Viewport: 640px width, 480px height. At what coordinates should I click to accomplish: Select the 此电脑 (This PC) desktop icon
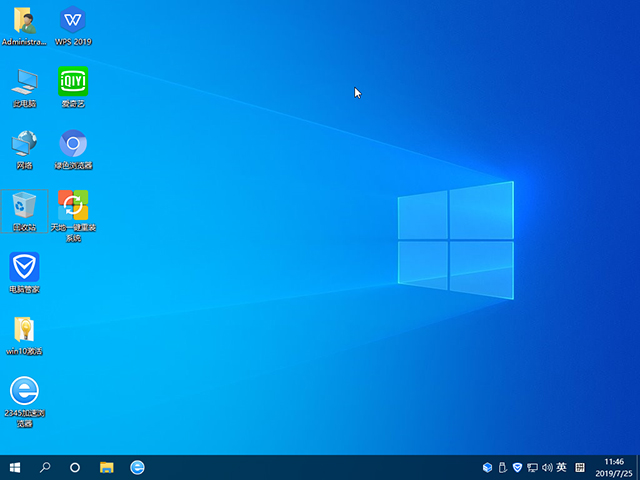[24, 88]
